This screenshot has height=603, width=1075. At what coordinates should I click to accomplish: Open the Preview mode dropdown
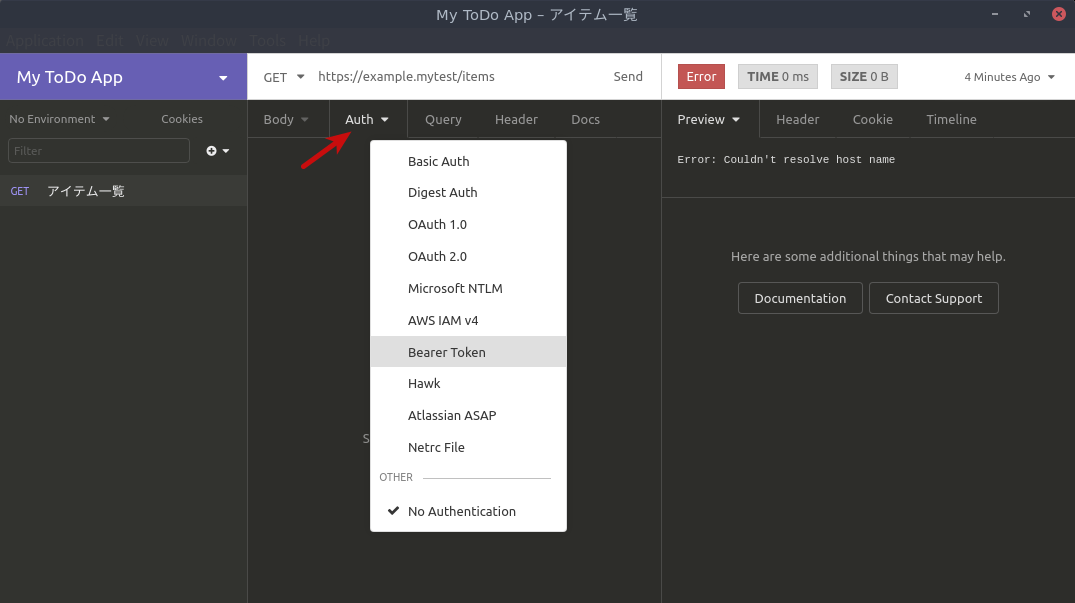pyautogui.click(x=708, y=119)
